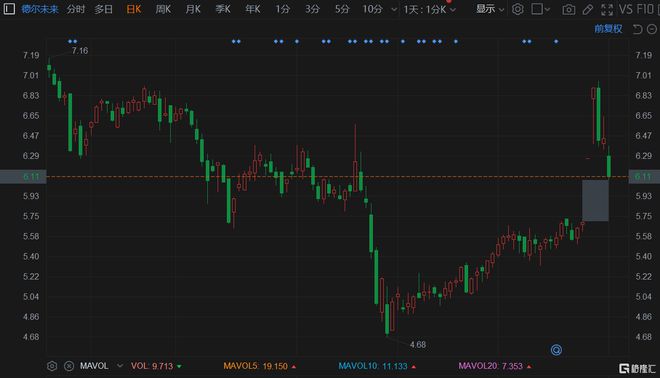Image resolution: width=660 pixels, height=378 pixels.
Task: Expand the 显示 display dropdown
Action: tap(490, 9)
